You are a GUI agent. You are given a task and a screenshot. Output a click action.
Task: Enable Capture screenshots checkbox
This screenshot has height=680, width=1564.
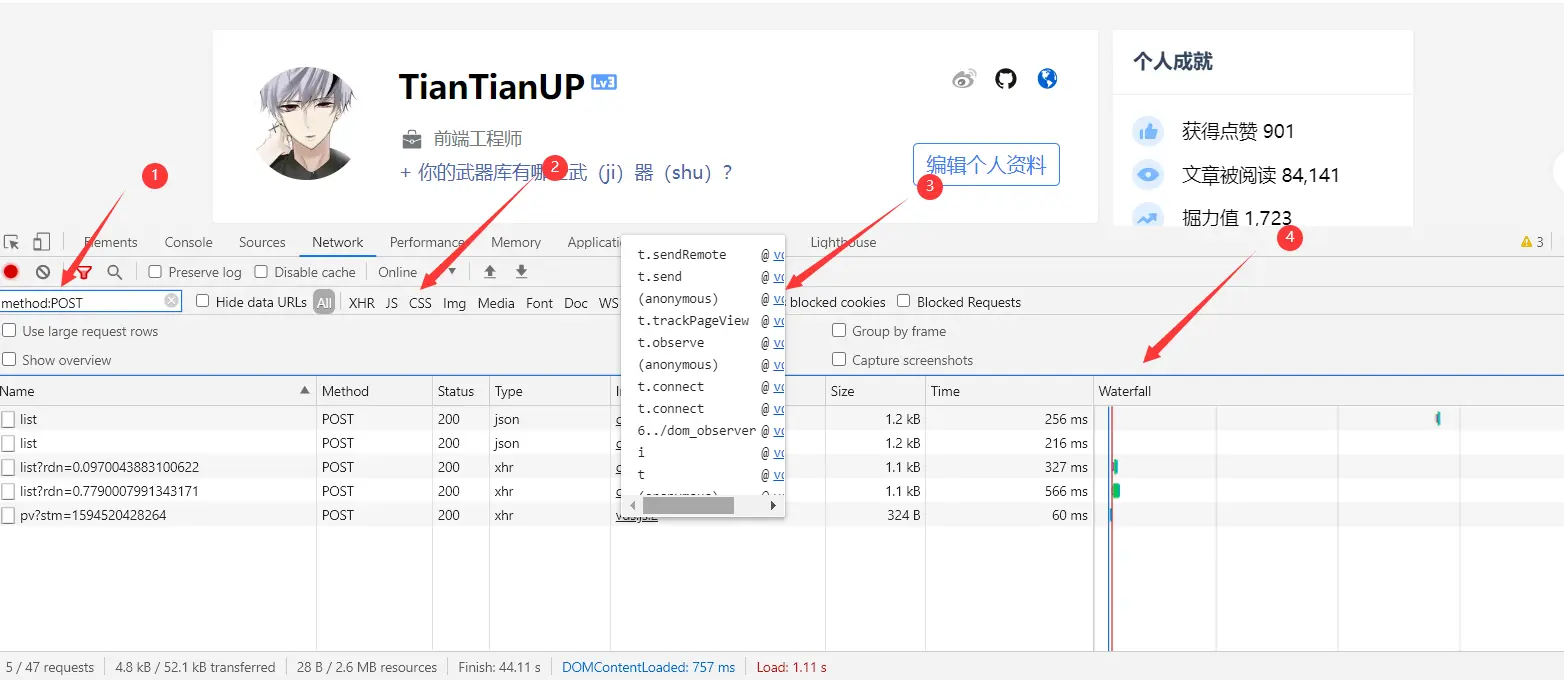(839, 360)
